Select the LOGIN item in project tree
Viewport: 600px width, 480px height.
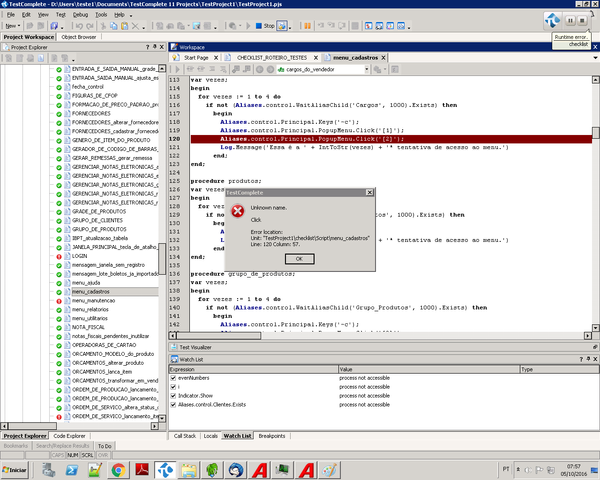(x=80, y=255)
